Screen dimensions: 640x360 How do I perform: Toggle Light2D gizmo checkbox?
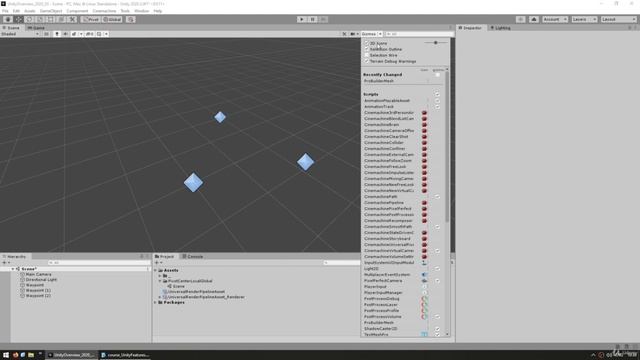pos(437,269)
